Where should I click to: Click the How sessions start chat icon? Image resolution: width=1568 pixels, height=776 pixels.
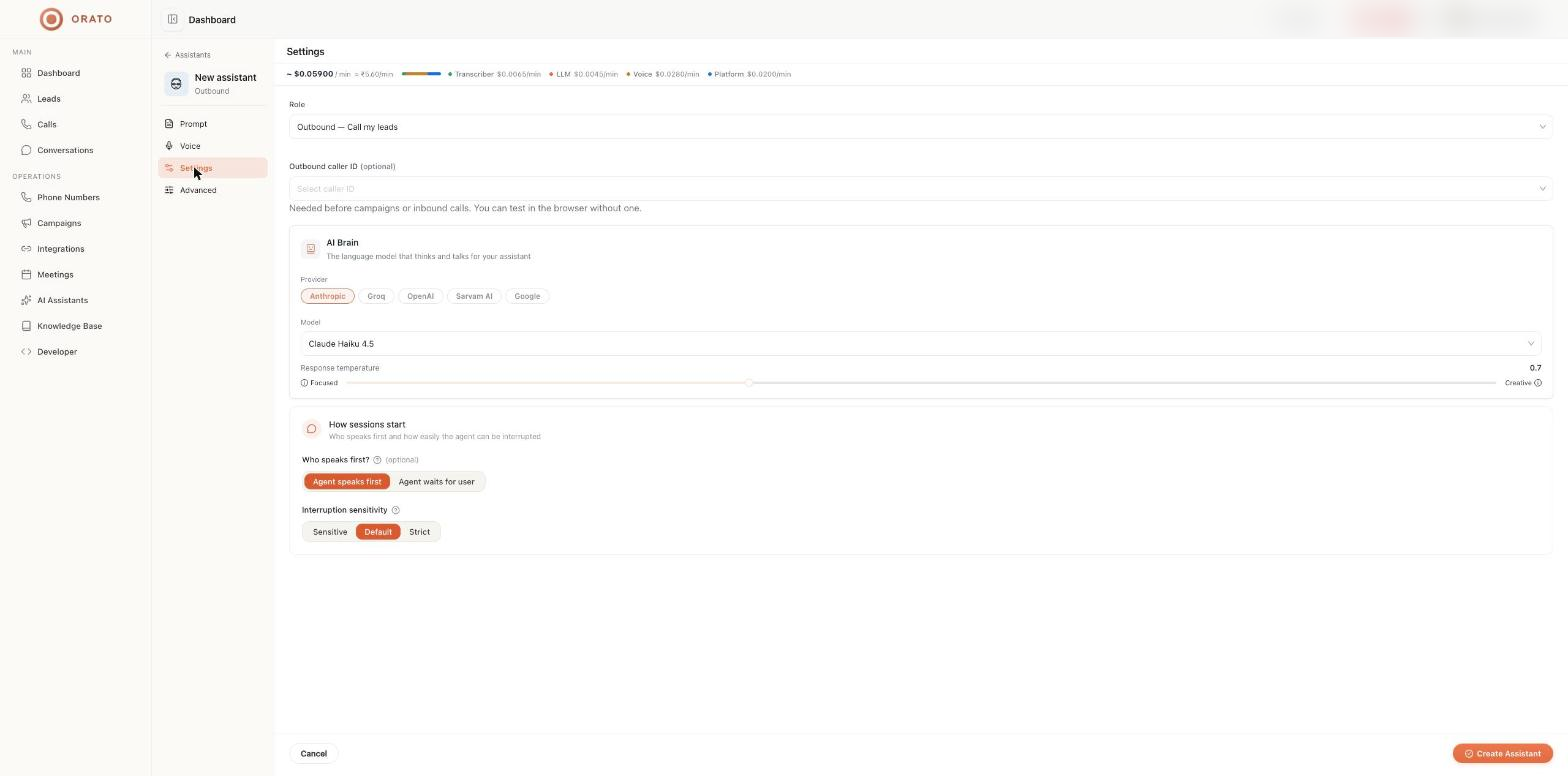coord(312,429)
